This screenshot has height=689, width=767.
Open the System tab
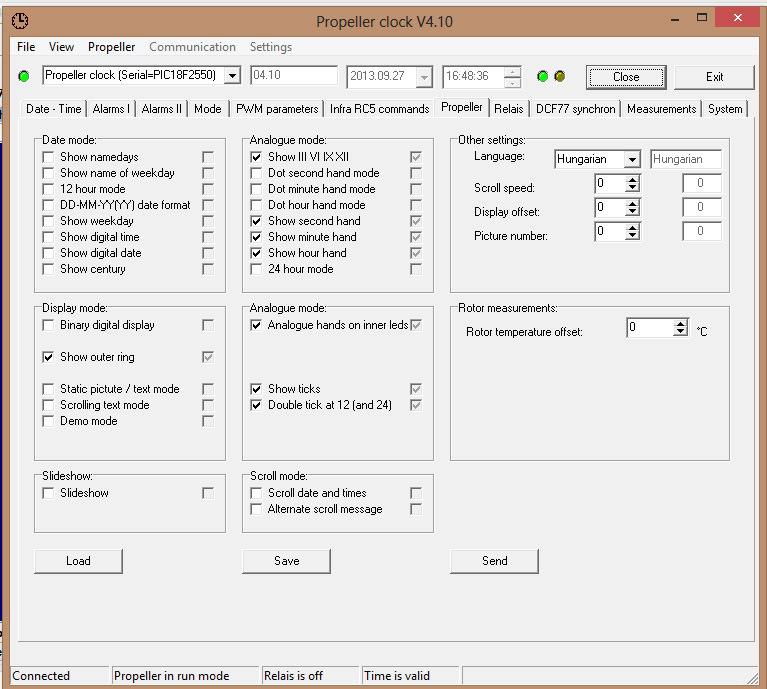pyautogui.click(x=725, y=109)
